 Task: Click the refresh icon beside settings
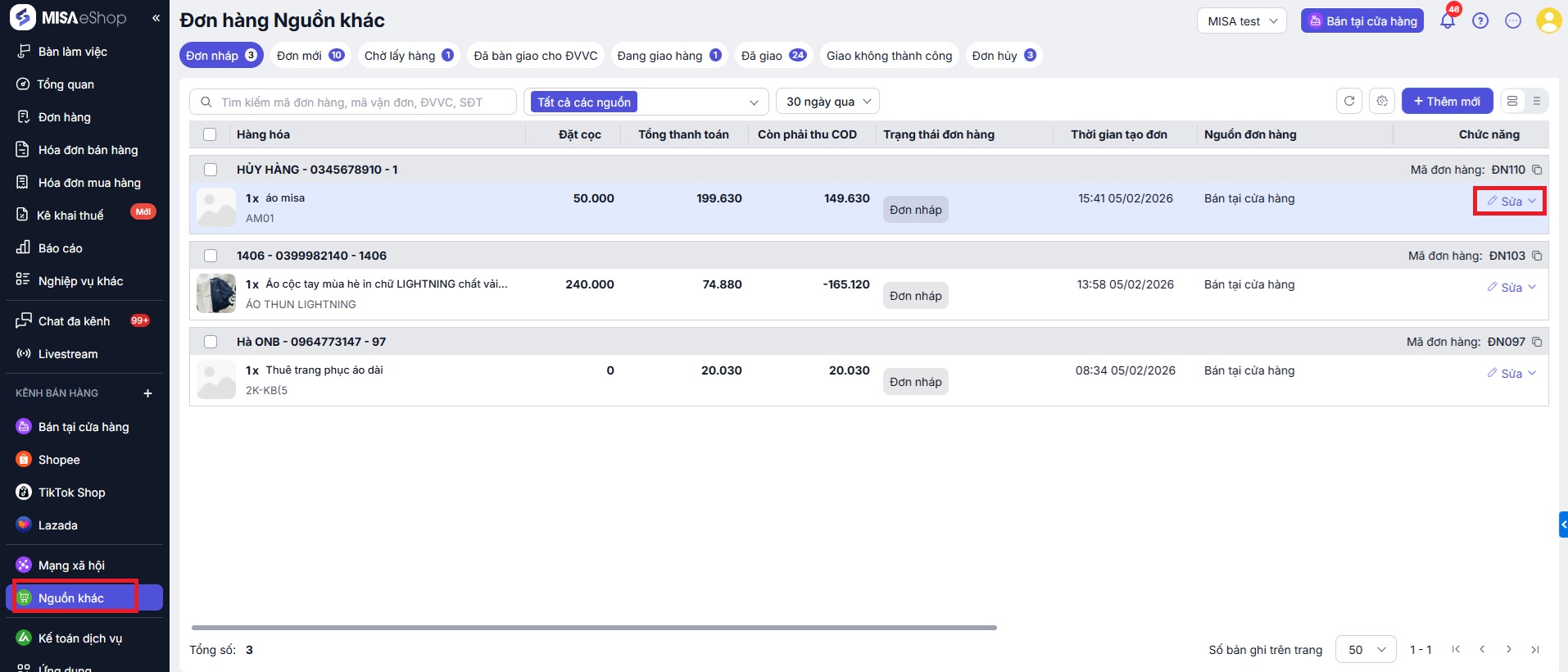pyautogui.click(x=1349, y=102)
